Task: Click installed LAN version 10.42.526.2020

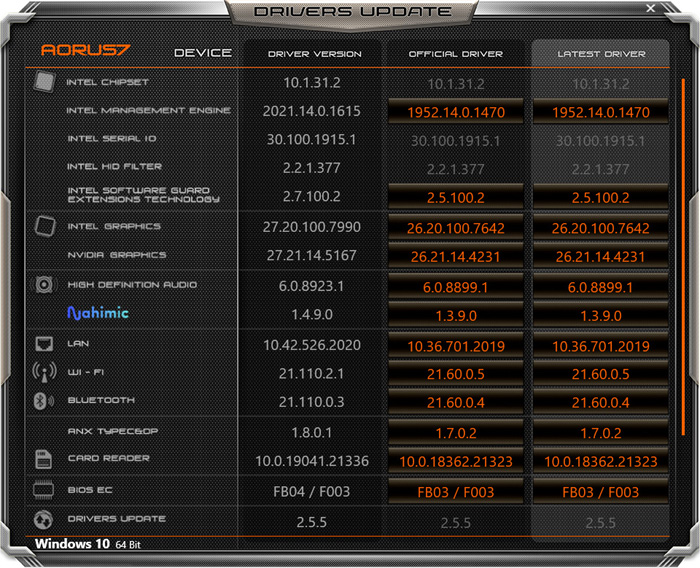Action: click(312, 344)
